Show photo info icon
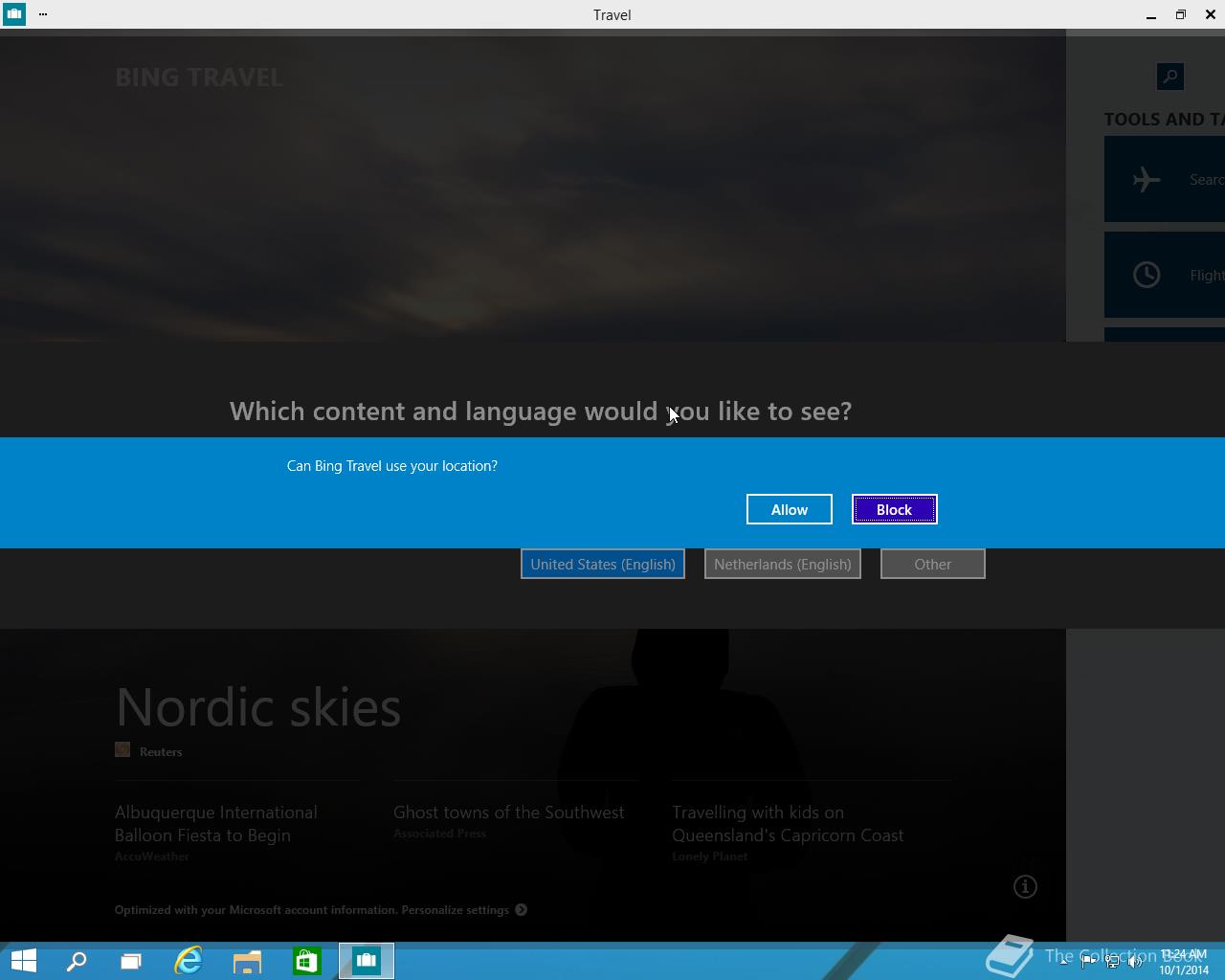This screenshot has width=1225, height=980. [1025, 886]
